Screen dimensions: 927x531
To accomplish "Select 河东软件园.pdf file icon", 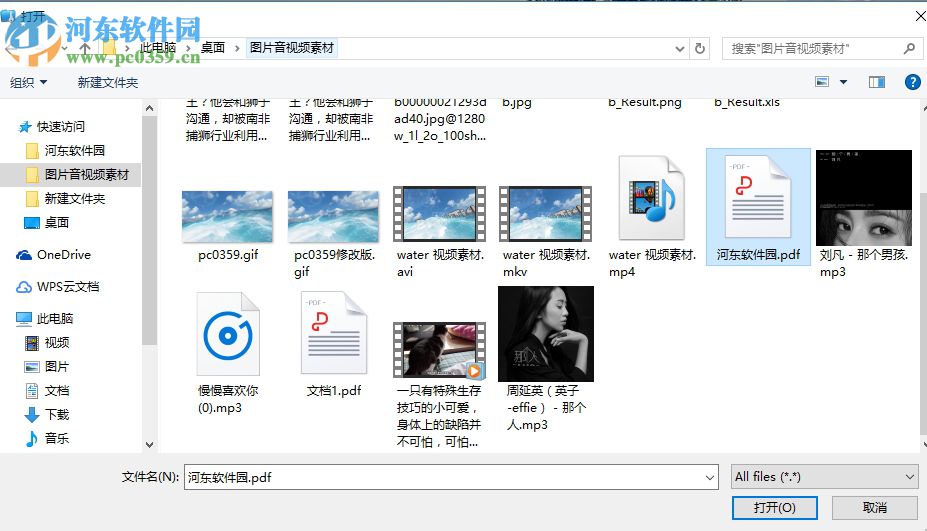I will point(758,197).
